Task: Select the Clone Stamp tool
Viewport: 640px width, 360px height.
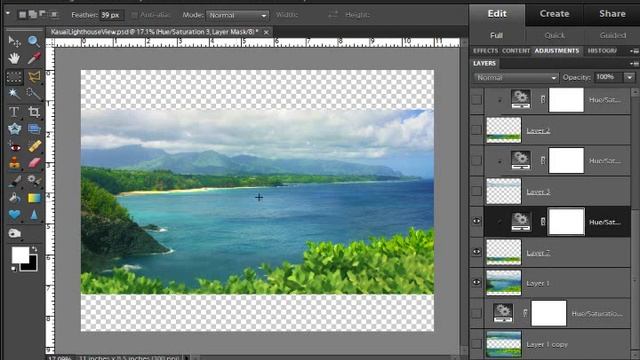Action: pos(14,163)
